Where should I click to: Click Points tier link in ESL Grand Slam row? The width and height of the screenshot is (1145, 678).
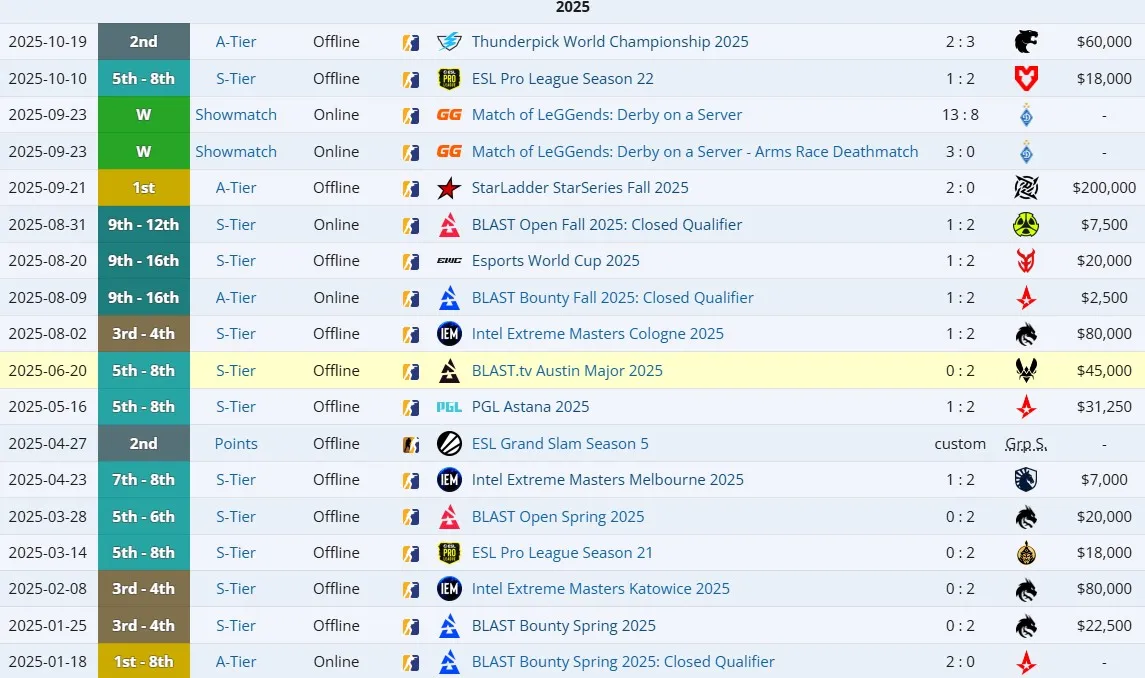236,443
